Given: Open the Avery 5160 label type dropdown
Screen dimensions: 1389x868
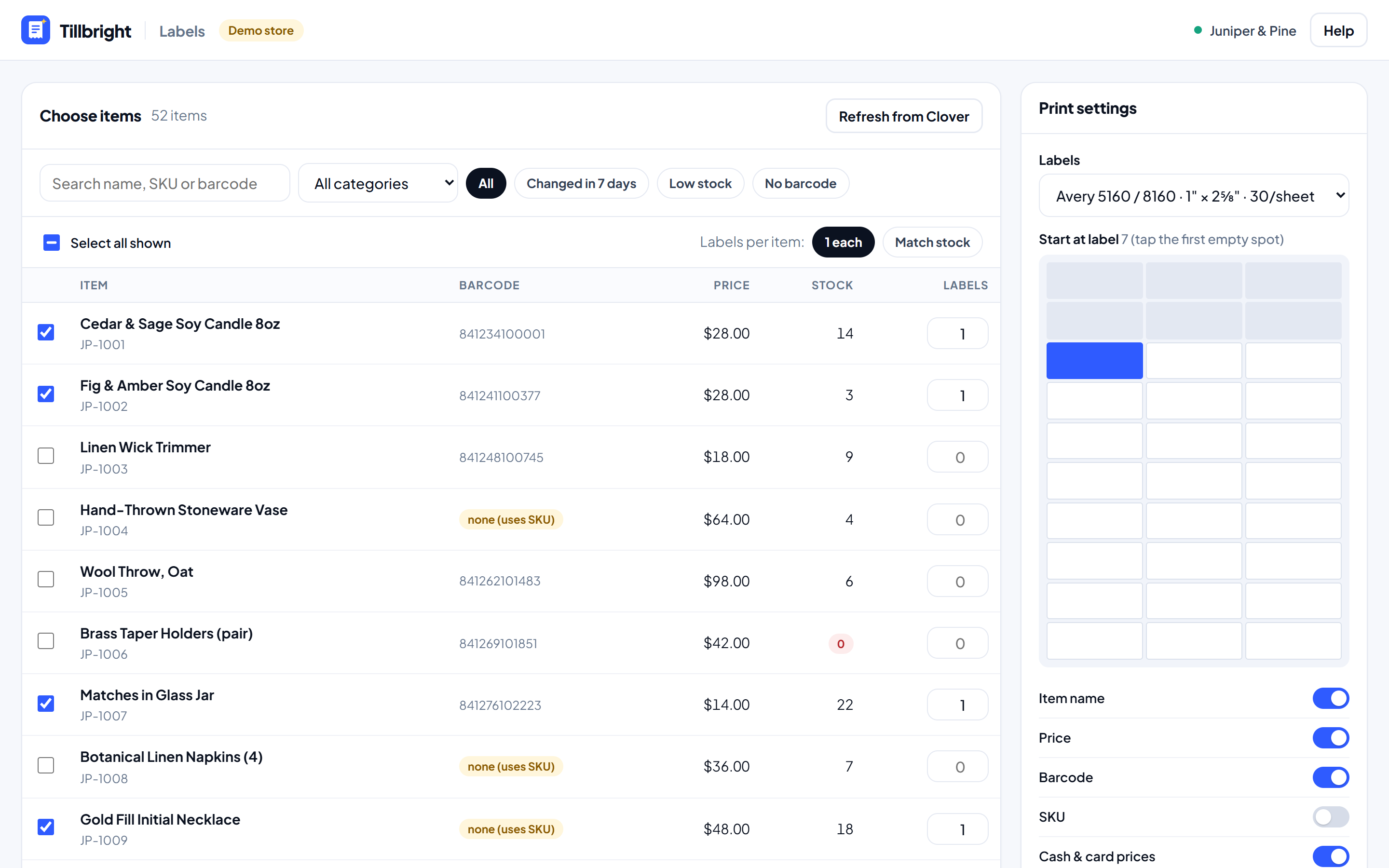Looking at the screenshot, I should point(1194,196).
